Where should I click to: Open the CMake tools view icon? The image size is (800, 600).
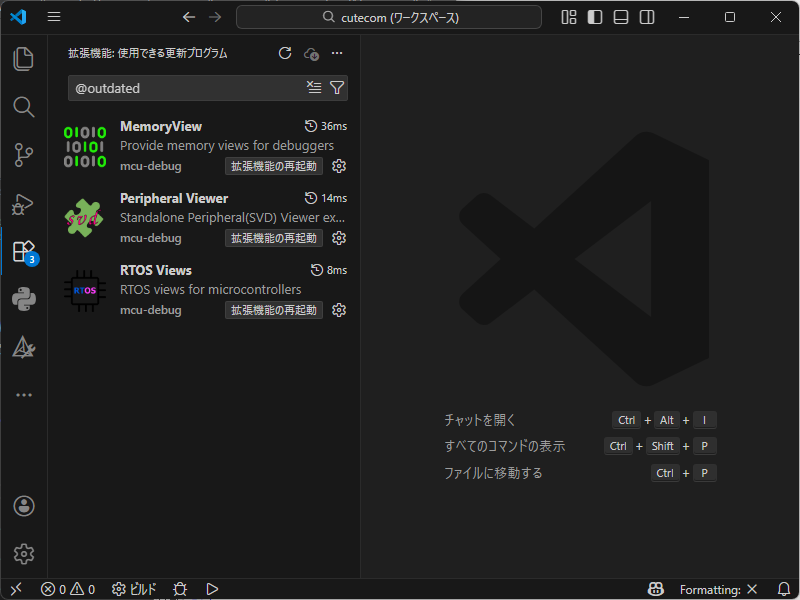click(23, 347)
